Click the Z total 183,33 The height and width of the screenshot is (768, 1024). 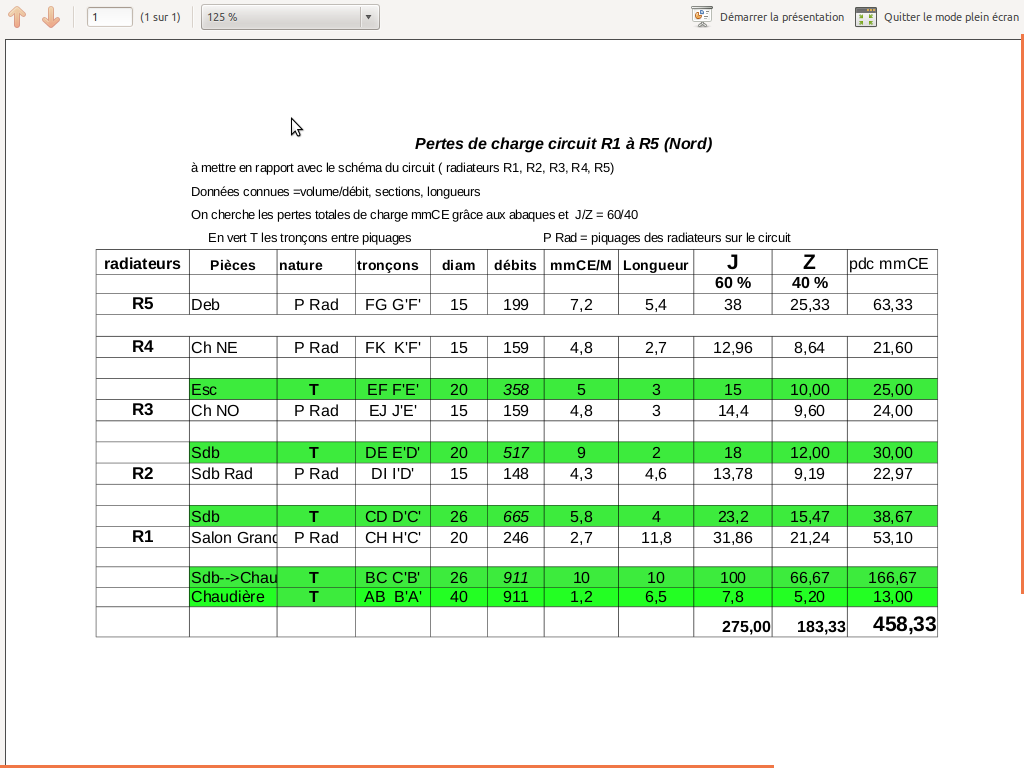821,626
